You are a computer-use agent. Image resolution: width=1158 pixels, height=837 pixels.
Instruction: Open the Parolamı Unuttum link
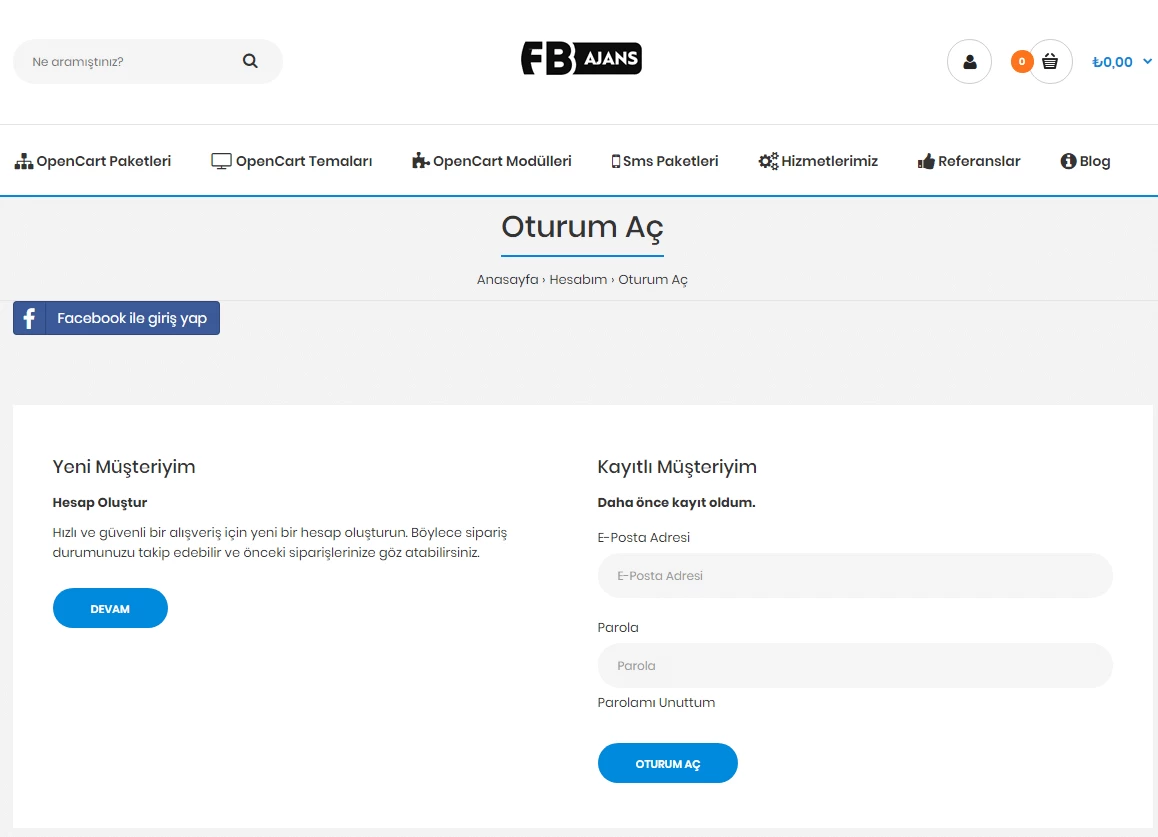point(656,702)
